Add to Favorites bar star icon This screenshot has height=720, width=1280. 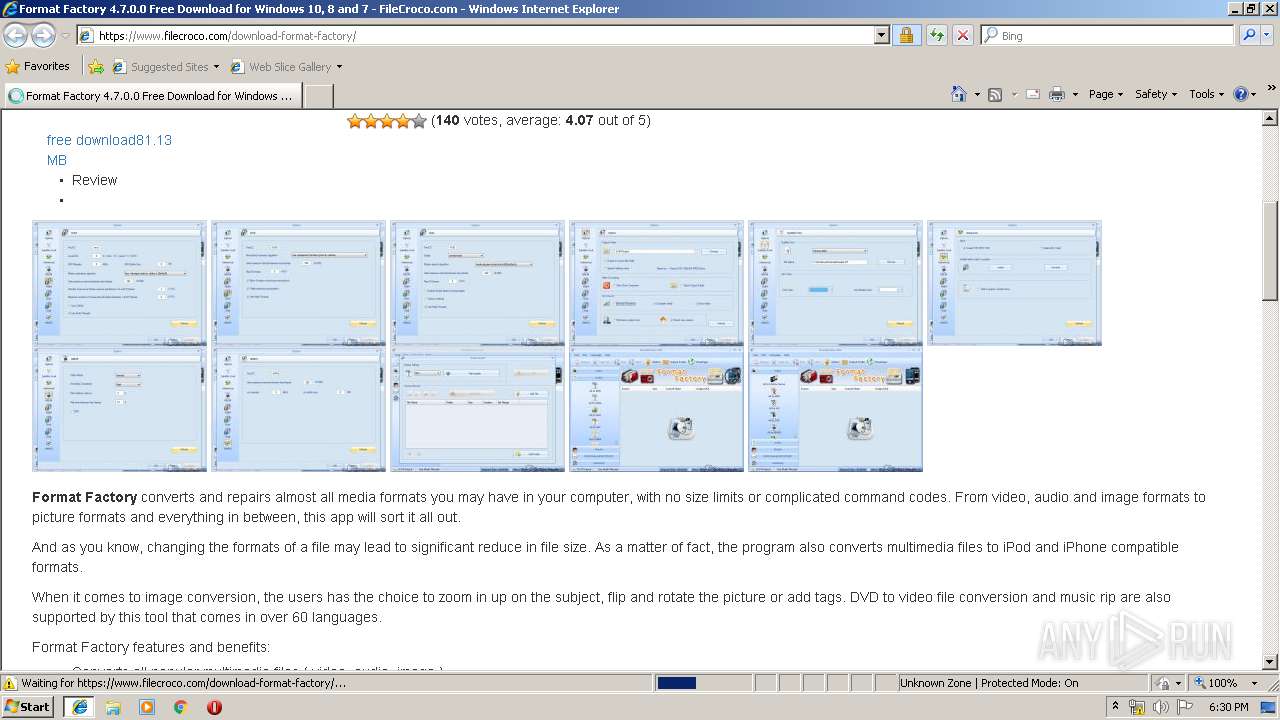[x=96, y=67]
